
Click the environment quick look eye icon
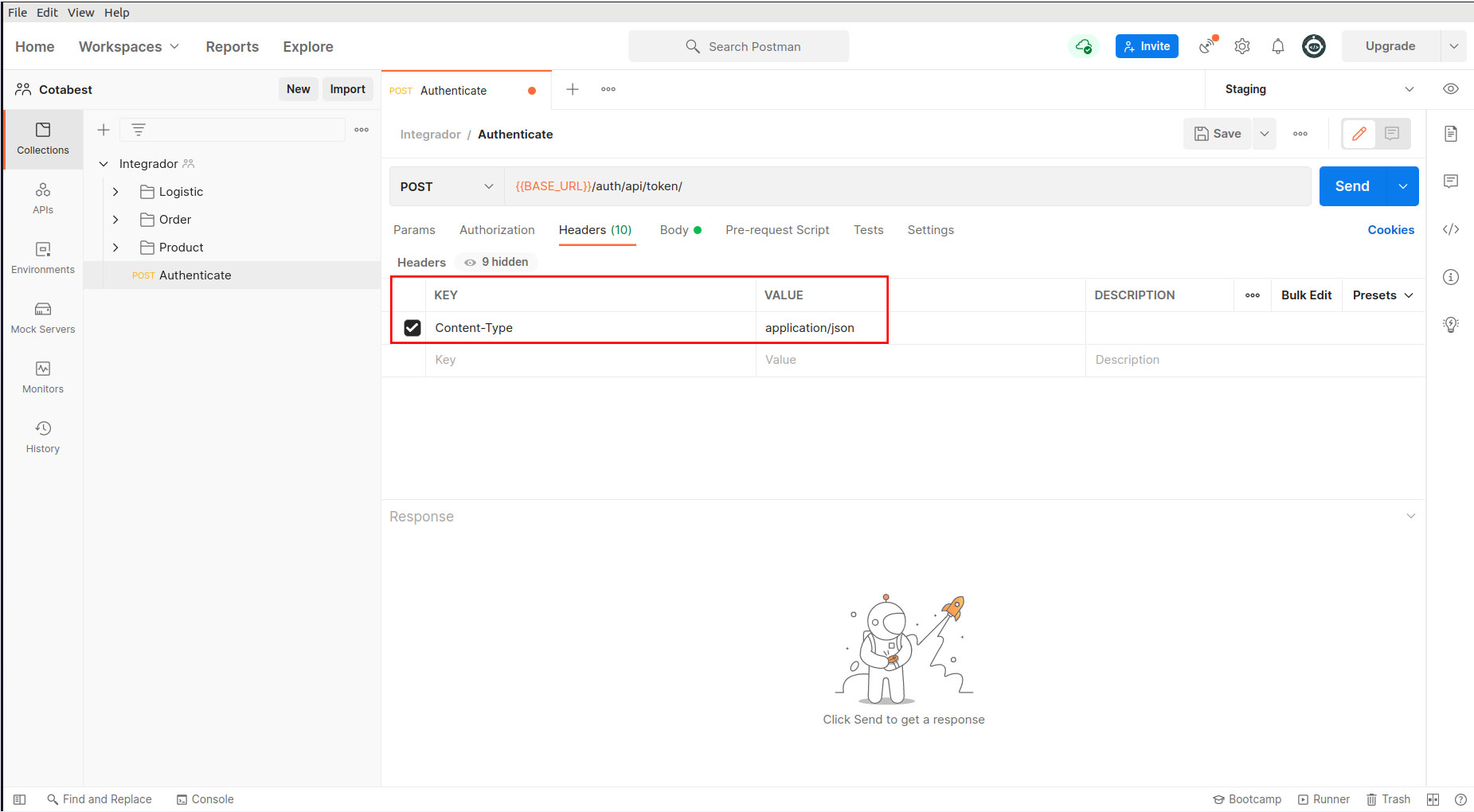(1451, 89)
